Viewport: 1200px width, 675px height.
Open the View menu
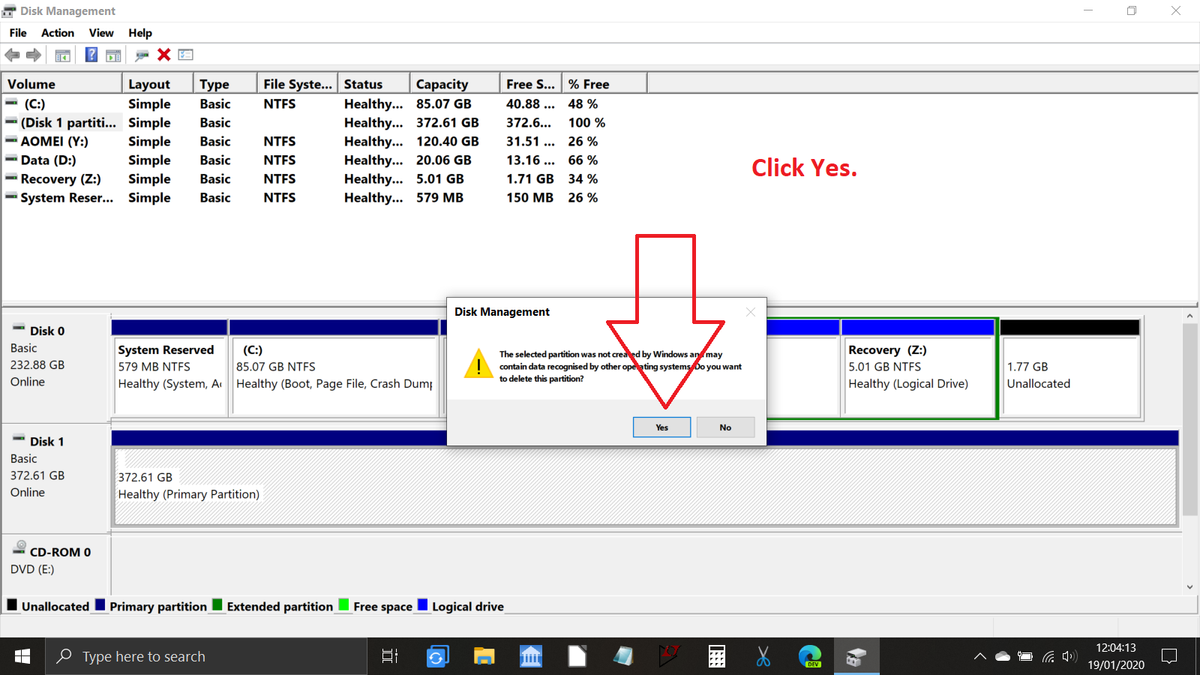pos(101,33)
